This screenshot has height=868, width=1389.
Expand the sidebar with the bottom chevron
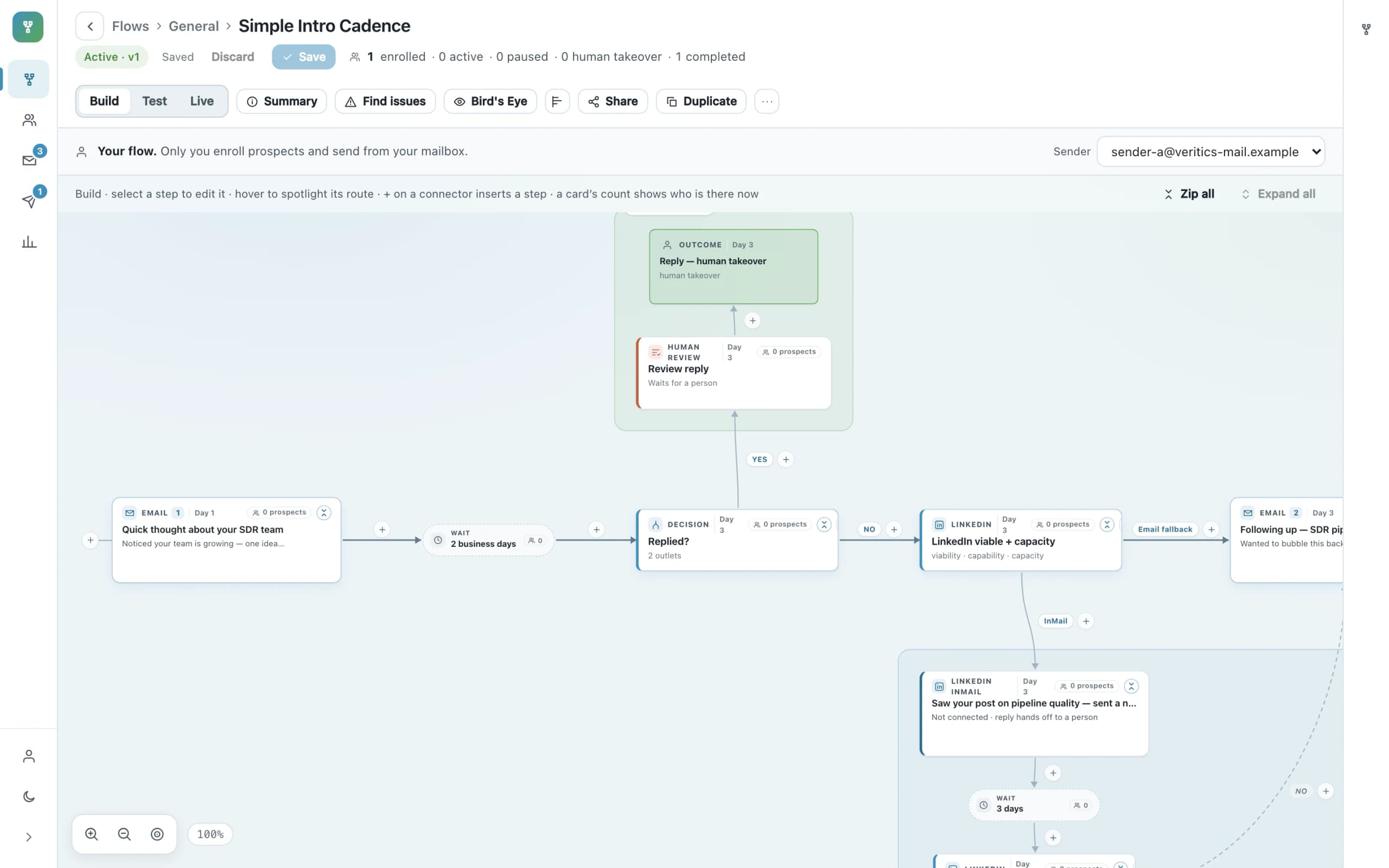(29, 837)
